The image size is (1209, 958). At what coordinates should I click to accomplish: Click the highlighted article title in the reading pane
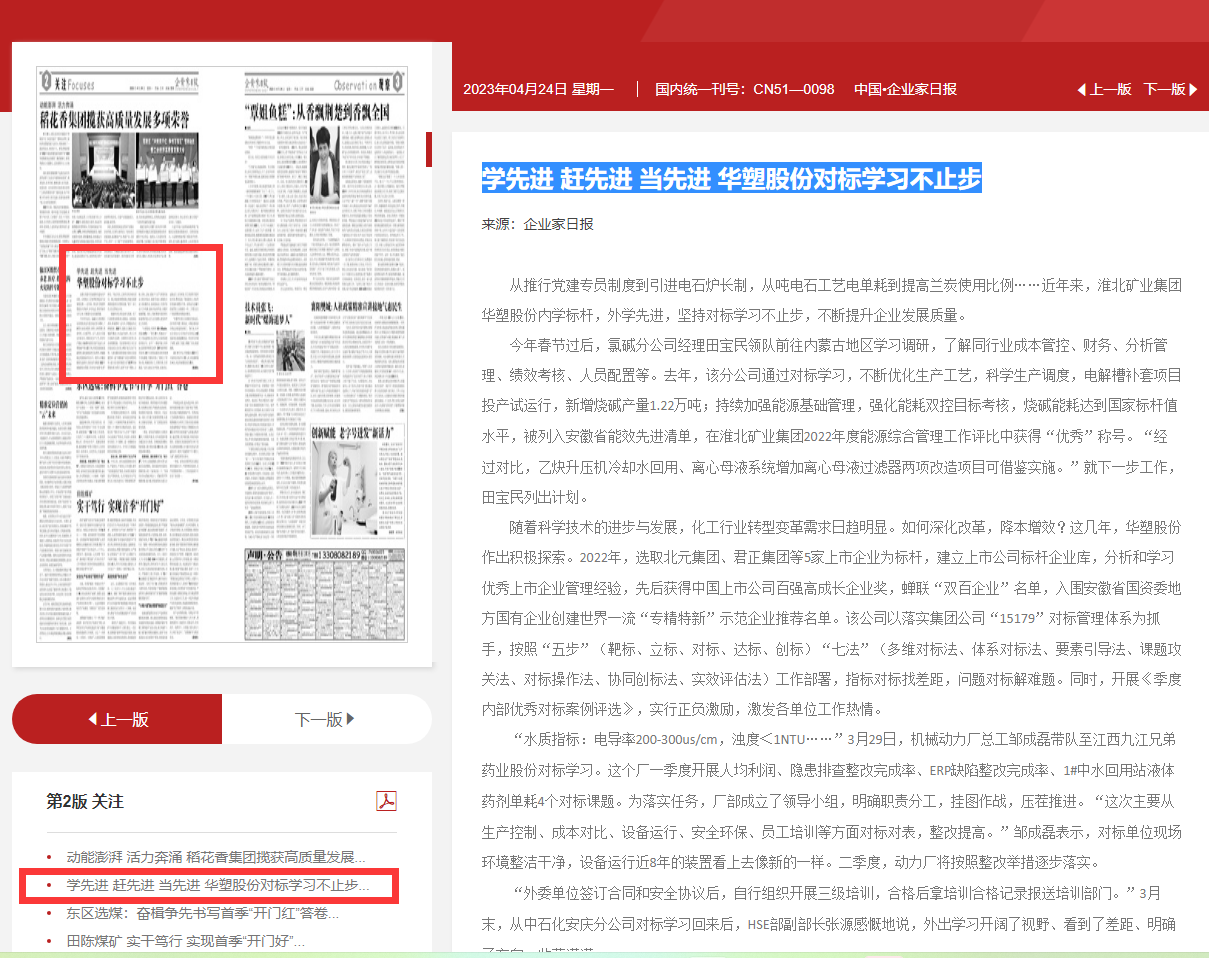(731, 179)
